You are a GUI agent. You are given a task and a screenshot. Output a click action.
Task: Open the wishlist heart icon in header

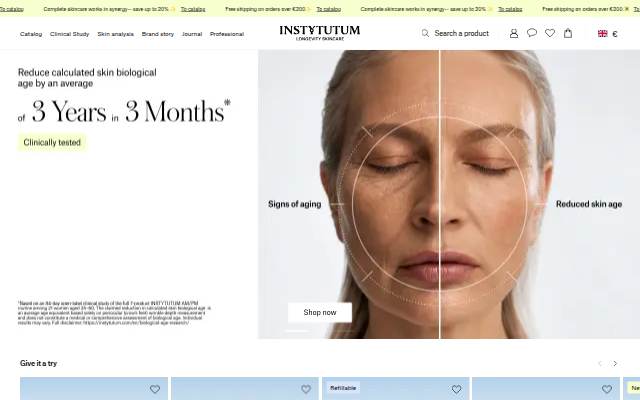pyautogui.click(x=550, y=33)
